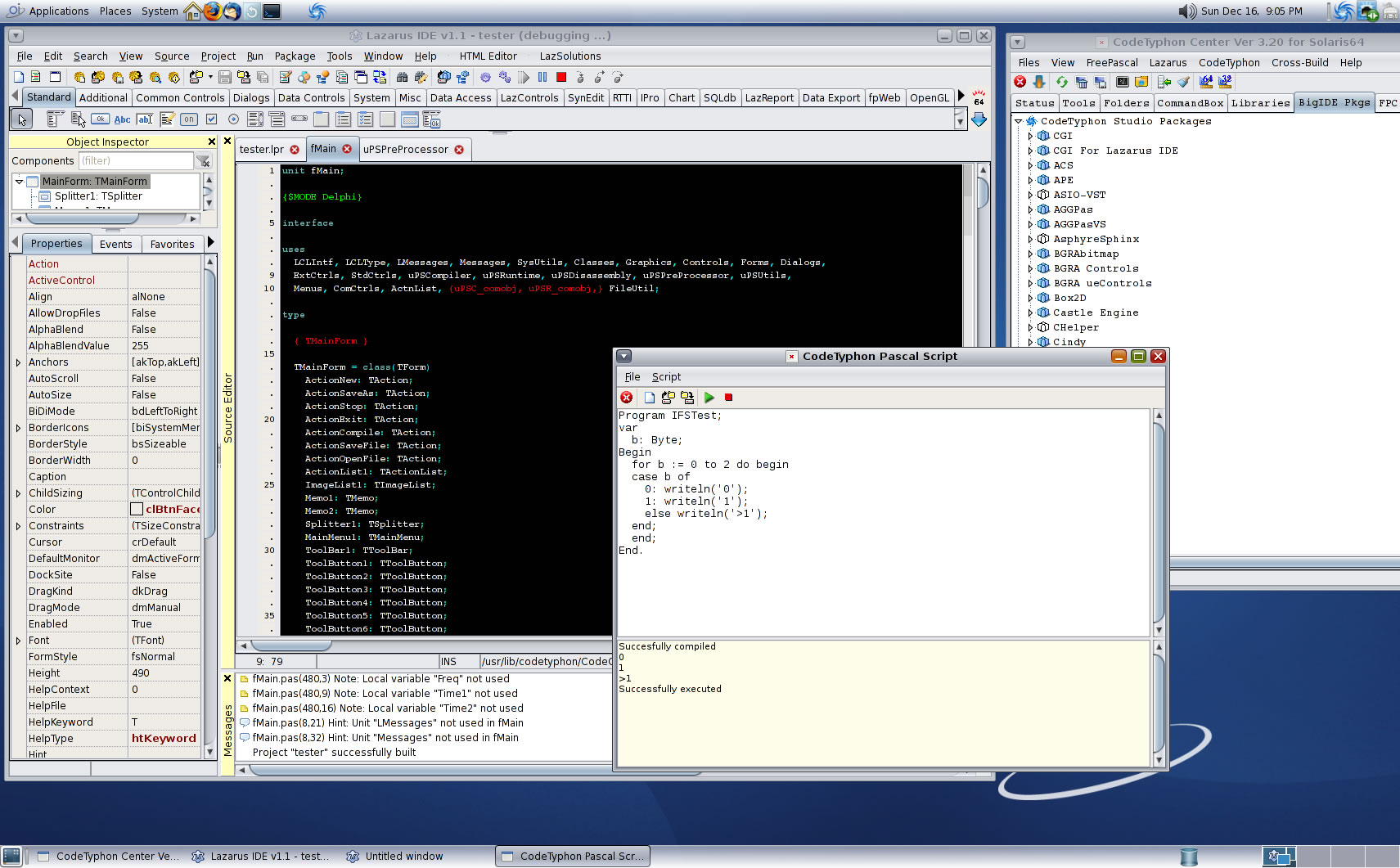Open the Places menu in top panel

(x=115, y=11)
